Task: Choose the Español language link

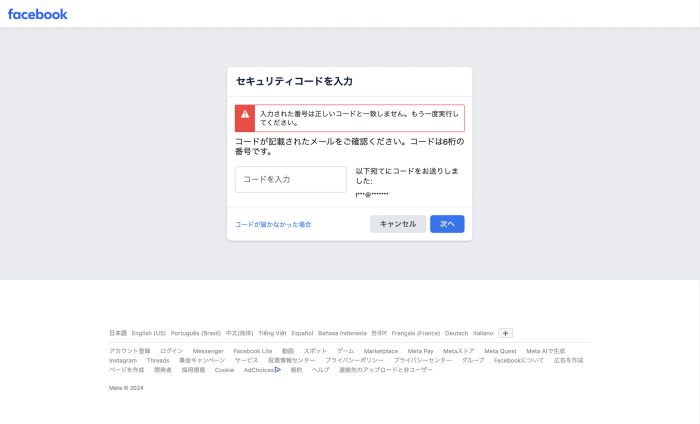Action: pyautogui.click(x=301, y=333)
